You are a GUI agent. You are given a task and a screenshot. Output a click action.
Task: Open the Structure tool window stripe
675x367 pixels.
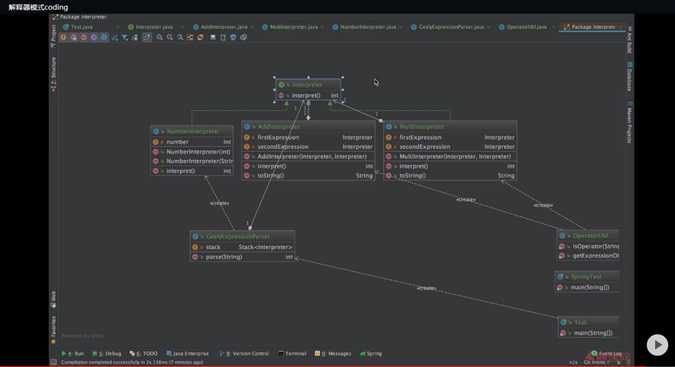tap(53, 74)
